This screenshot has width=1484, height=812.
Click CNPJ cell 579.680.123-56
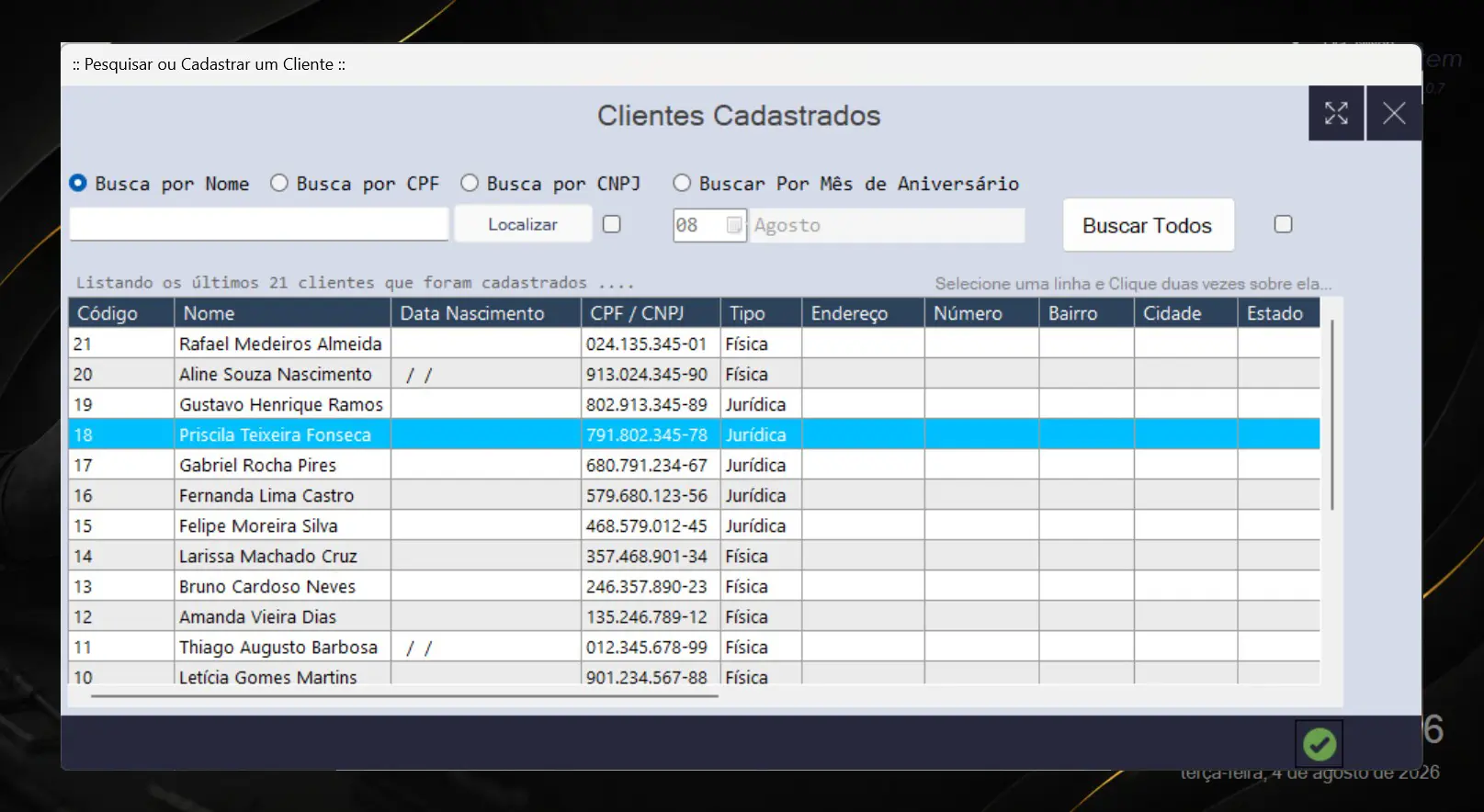click(651, 495)
